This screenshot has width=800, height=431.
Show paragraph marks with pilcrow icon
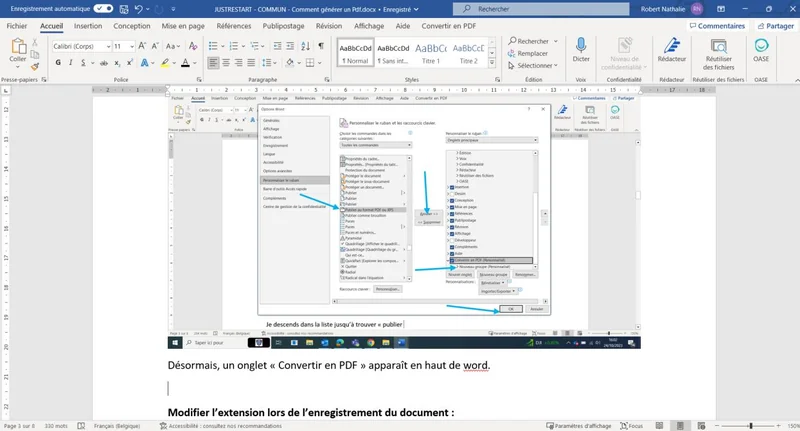pyautogui.click(x=319, y=46)
